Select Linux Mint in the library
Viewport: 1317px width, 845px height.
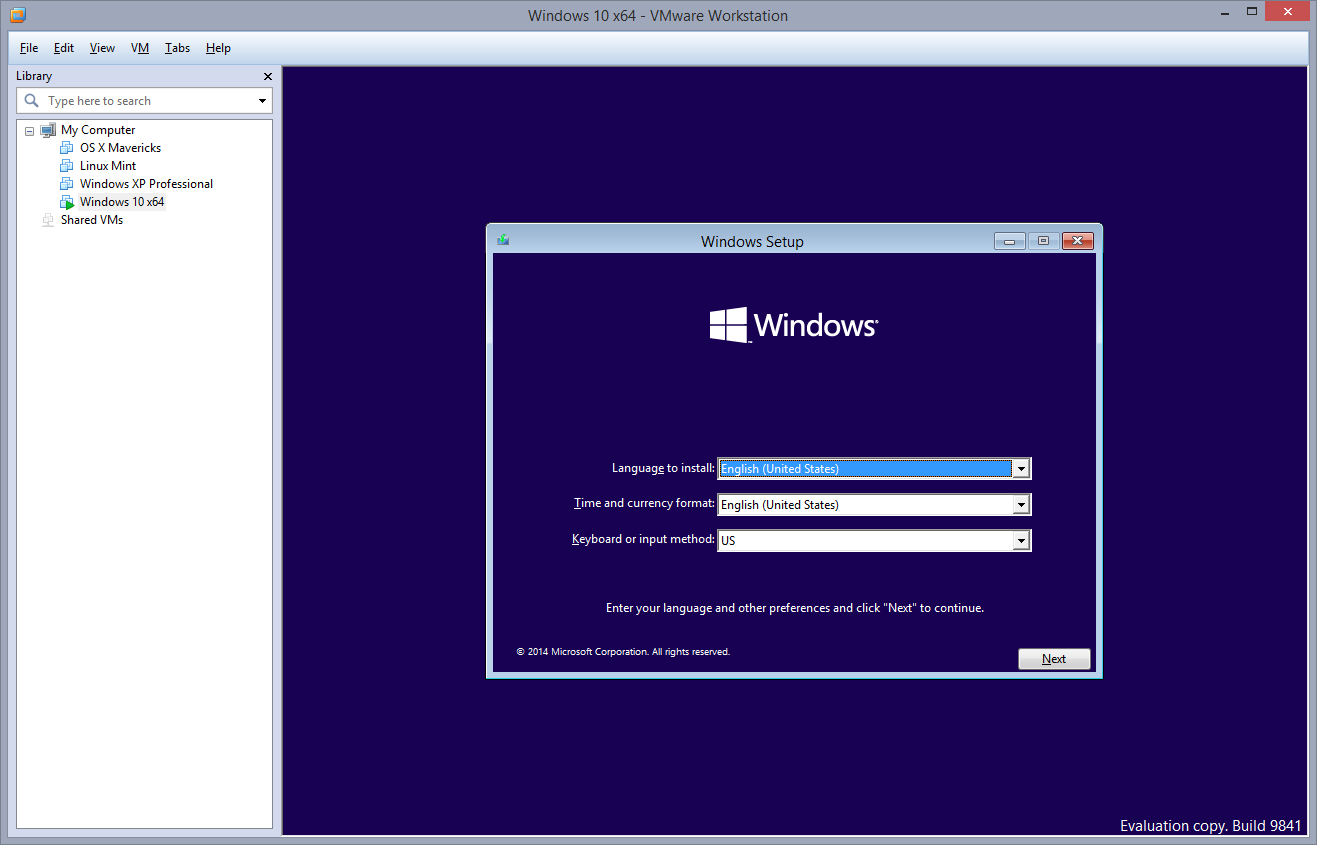coord(108,166)
